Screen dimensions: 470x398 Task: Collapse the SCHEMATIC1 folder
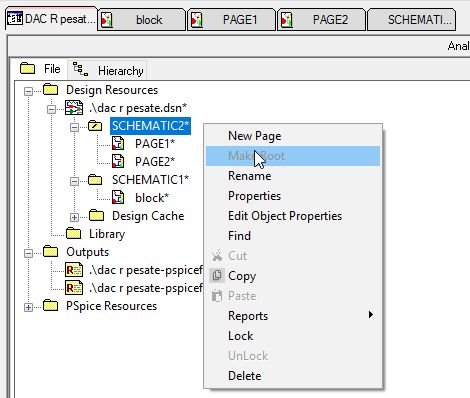point(74,181)
